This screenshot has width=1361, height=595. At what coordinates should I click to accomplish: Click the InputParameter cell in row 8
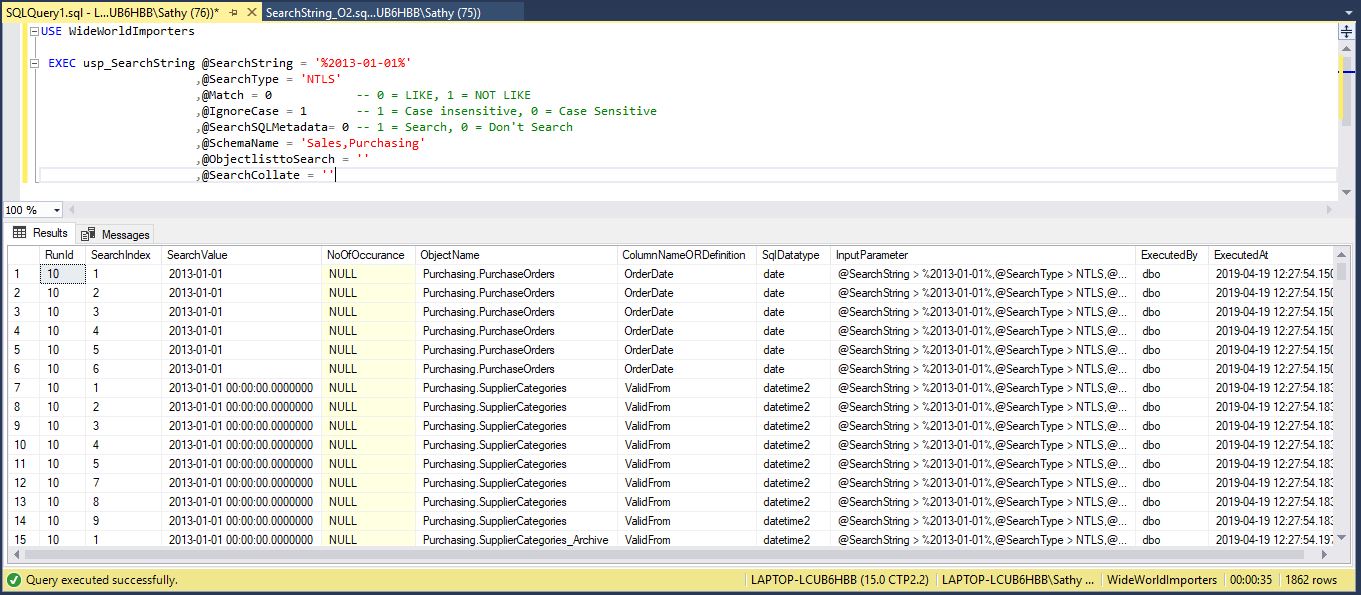click(983, 407)
